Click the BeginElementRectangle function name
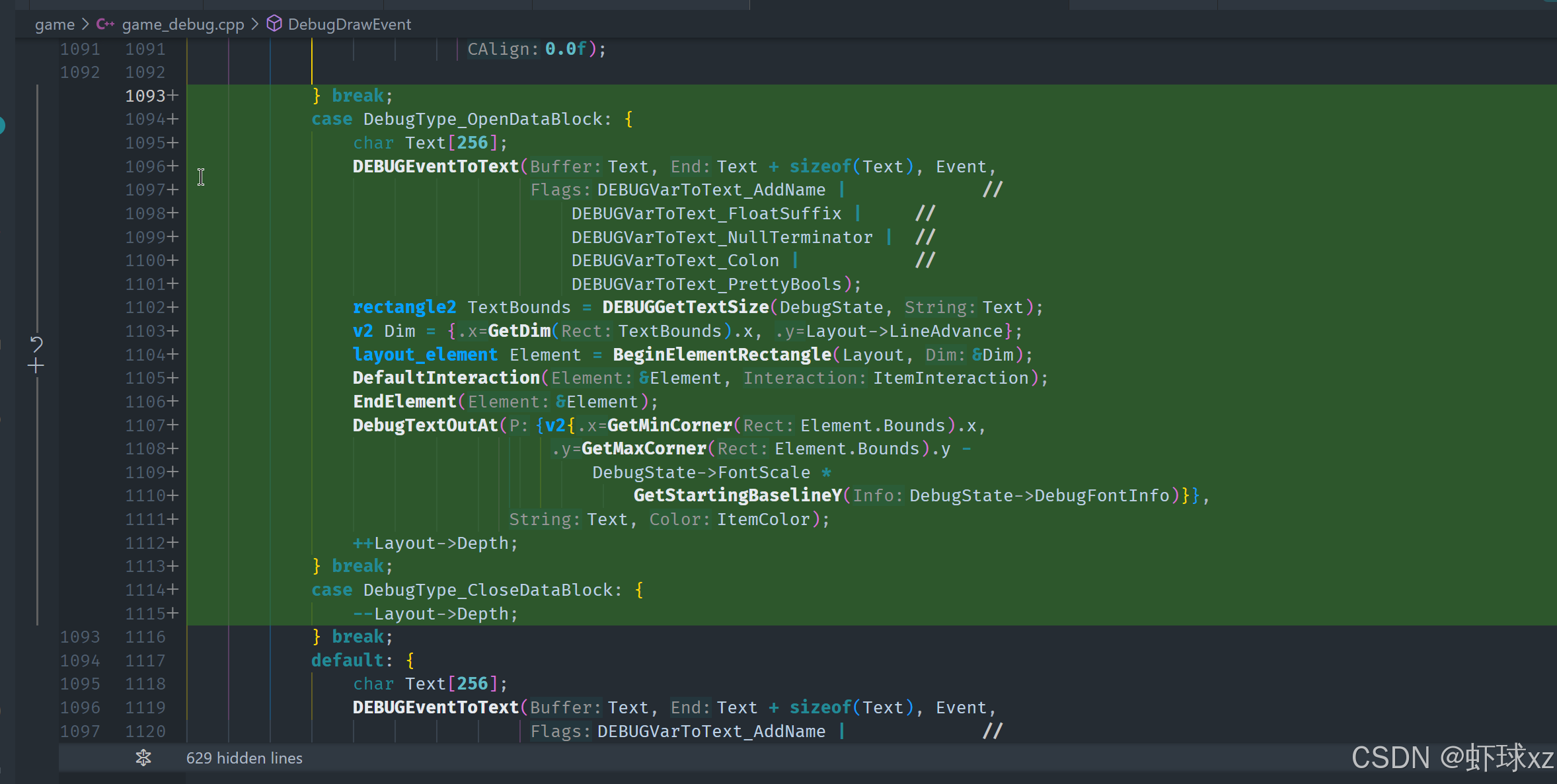The width and height of the screenshot is (1557, 784). tap(722, 355)
